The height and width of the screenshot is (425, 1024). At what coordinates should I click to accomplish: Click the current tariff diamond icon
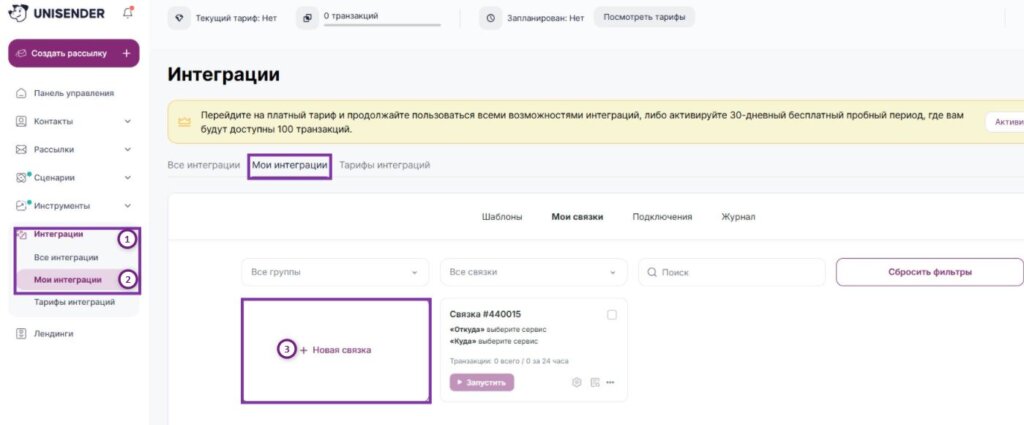coord(180,18)
